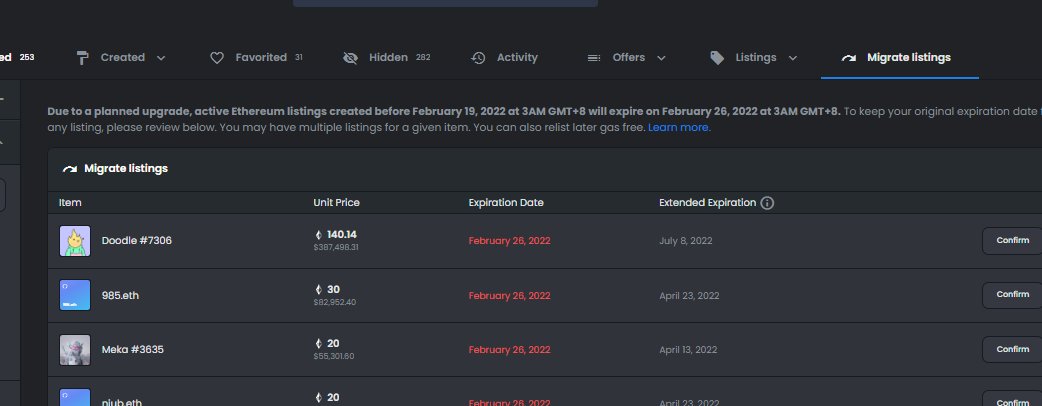Click the Extended Expiration column header
The height and width of the screenshot is (406, 1042).
(x=708, y=203)
